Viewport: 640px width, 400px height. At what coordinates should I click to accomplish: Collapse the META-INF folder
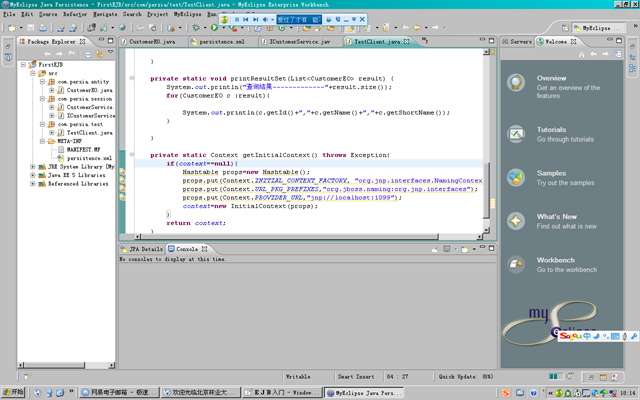coord(42,141)
